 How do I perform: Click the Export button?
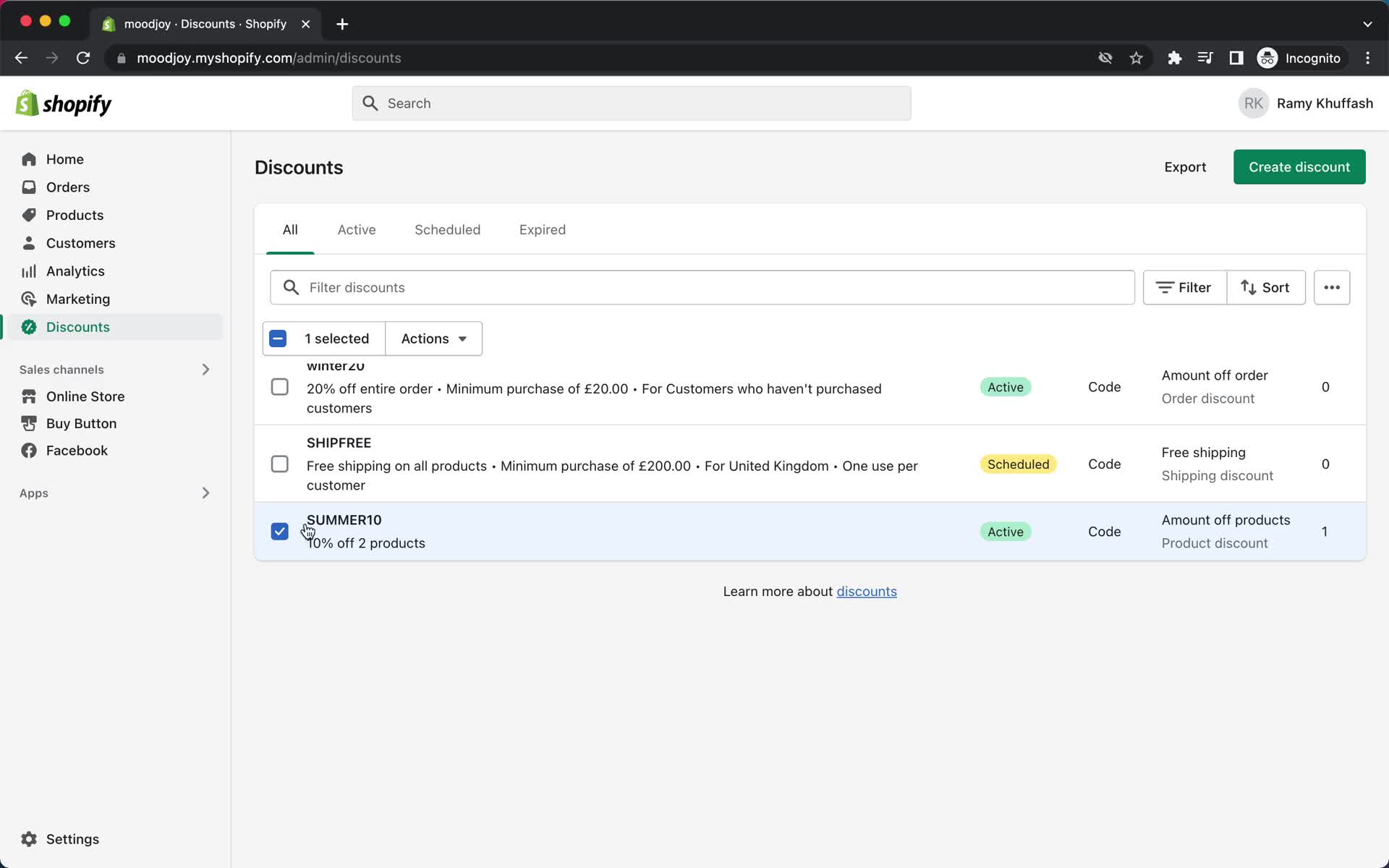click(1185, 167)
